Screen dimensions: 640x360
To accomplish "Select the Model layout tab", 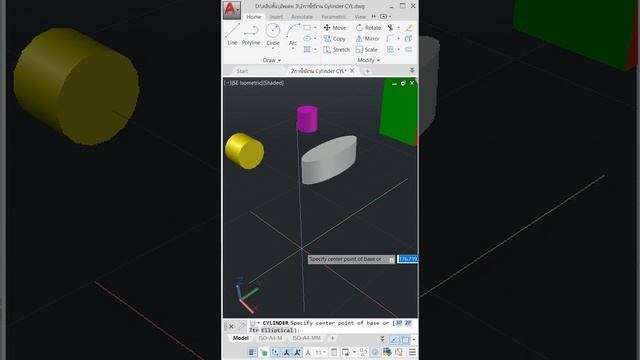I will click(x=240, y=338).
